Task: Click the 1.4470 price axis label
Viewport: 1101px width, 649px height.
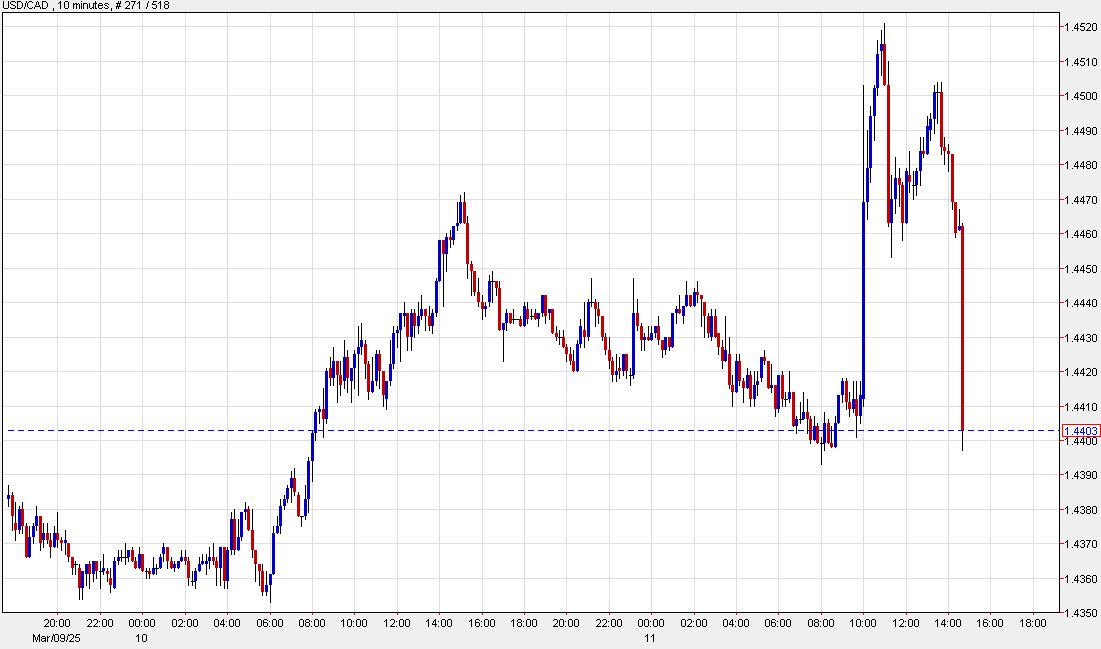Action: (1081, 200)
